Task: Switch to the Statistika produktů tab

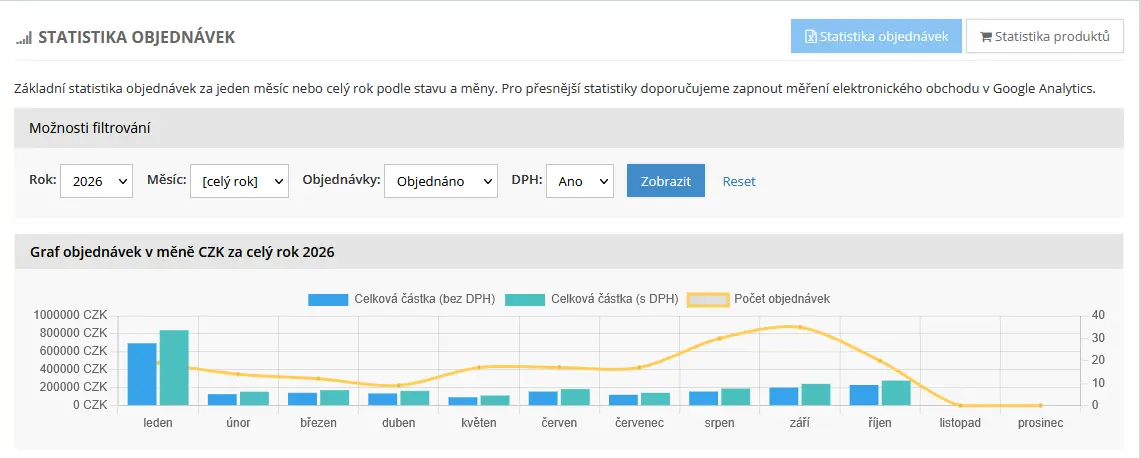Action: 1045,36
